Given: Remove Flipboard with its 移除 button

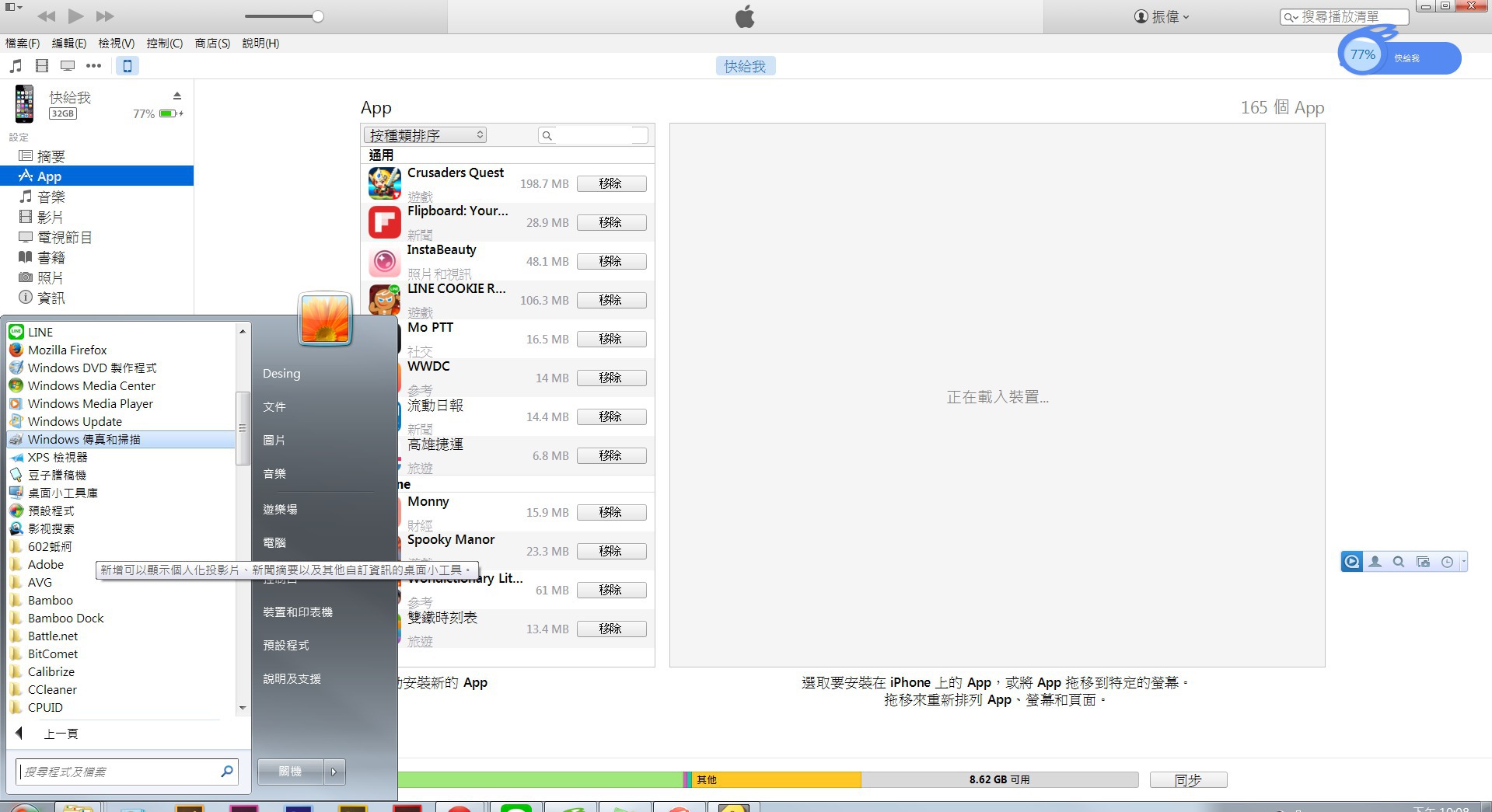Looking at the screenshot, I should click(611, 222).
